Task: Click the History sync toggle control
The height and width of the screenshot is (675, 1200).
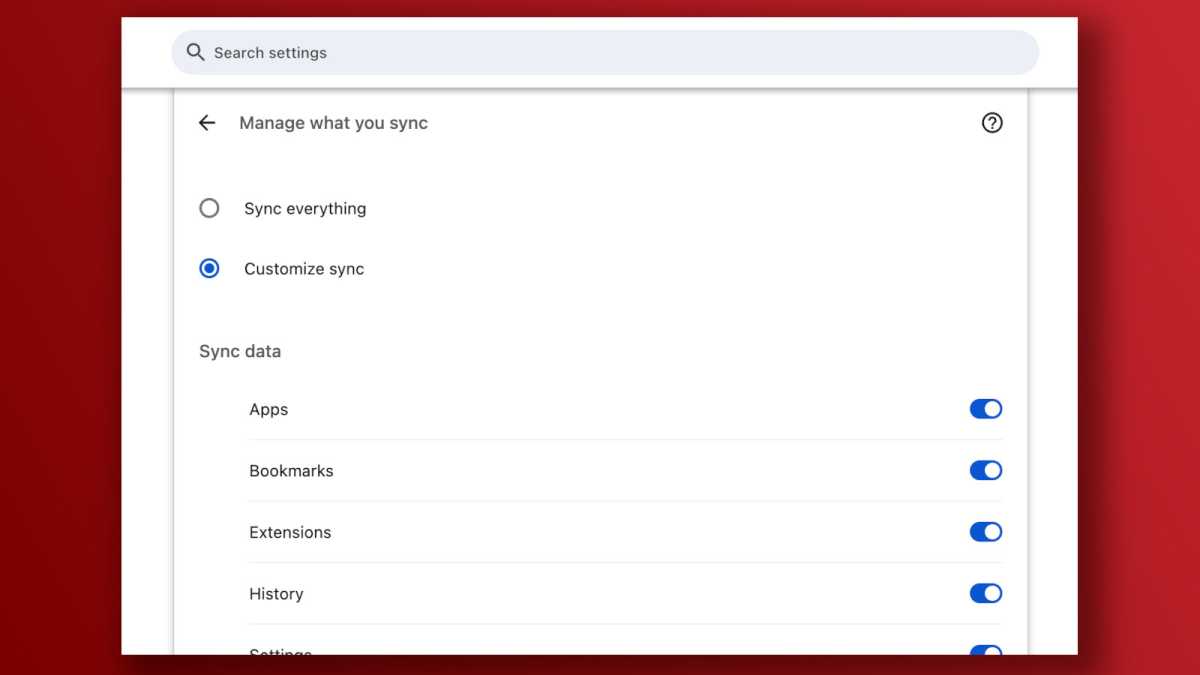Action: [986, 593]
